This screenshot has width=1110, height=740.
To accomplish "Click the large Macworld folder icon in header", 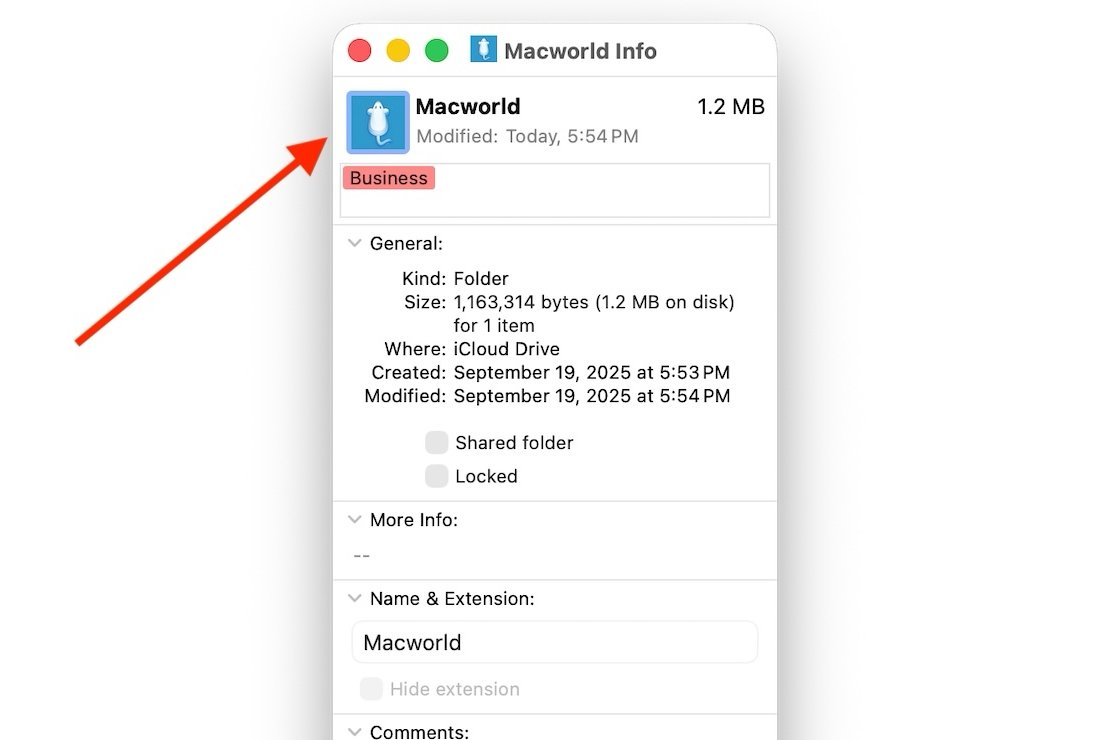I will coord(377,122).
